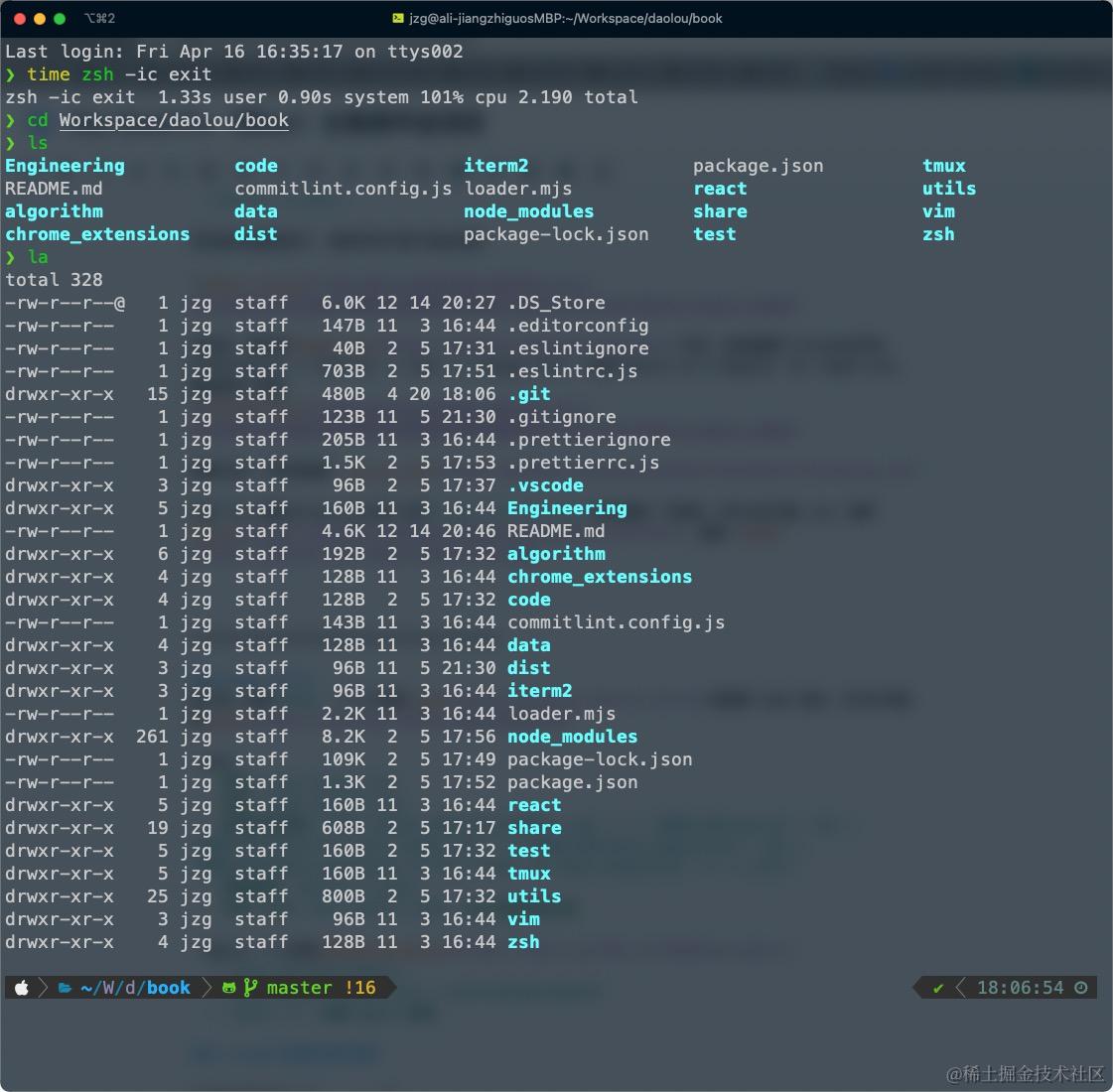1113x1092 pixels.
Task: Click the green checkmark status icon
Action: (938, 988)
